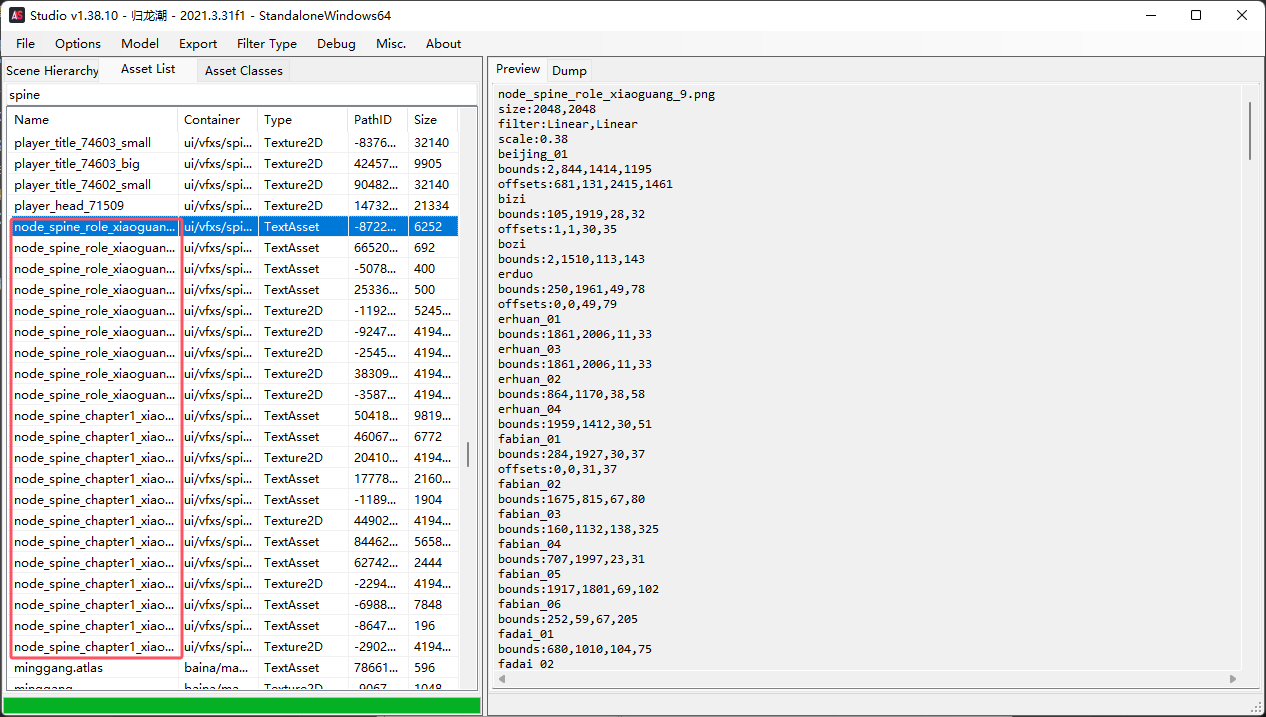Viewport: 1266px width, 717px height.
Task: Select the highlighted row with size 6252
Action: pyautogui.click(x=233, y=227)
